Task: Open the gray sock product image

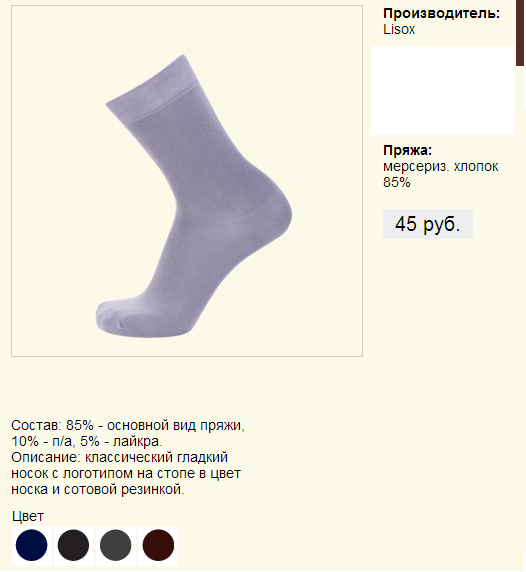Action: click(x=187, y=181)
